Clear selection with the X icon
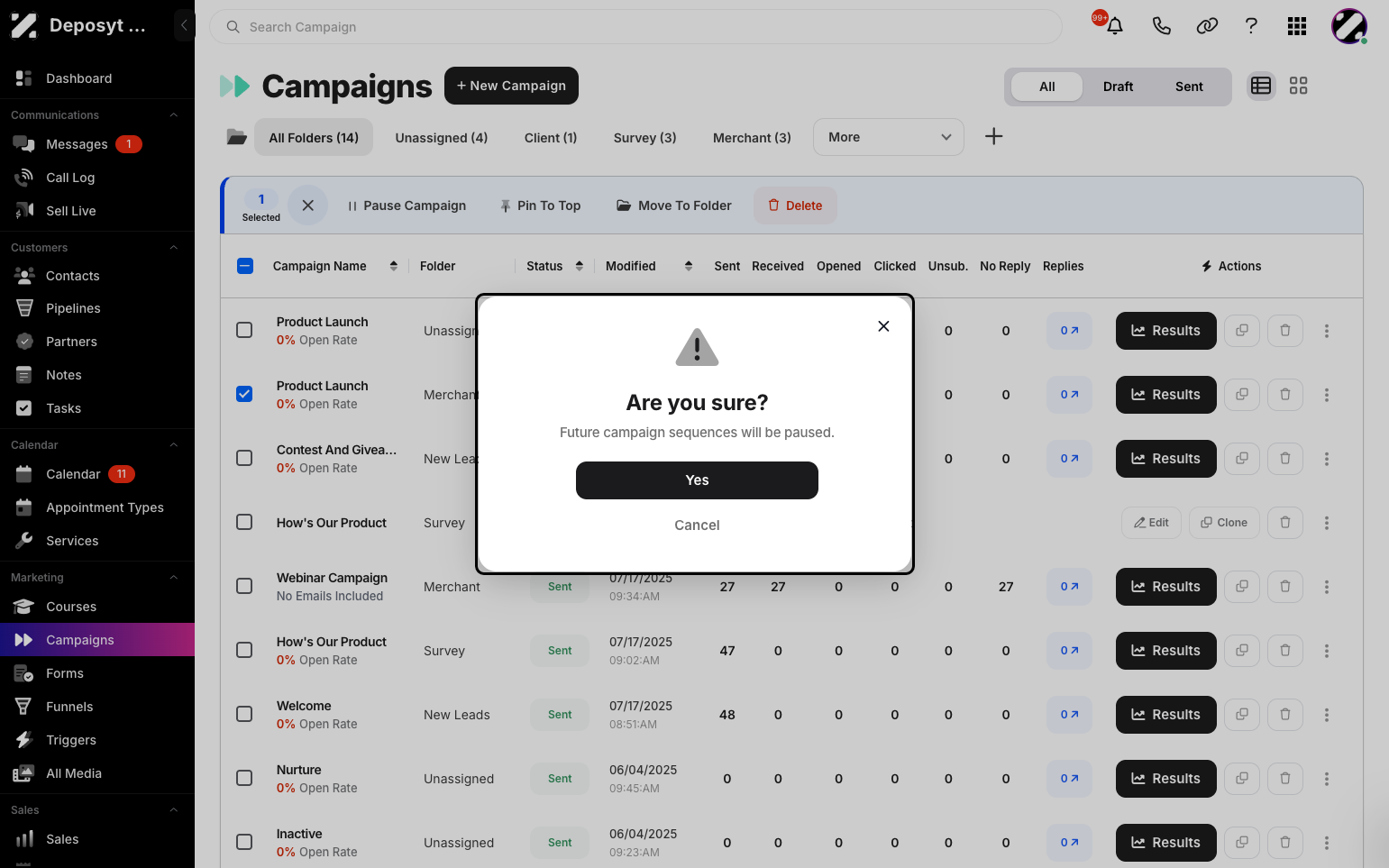Image resolution: width=1389 pixels, height=868 pixels. point(307,206)
